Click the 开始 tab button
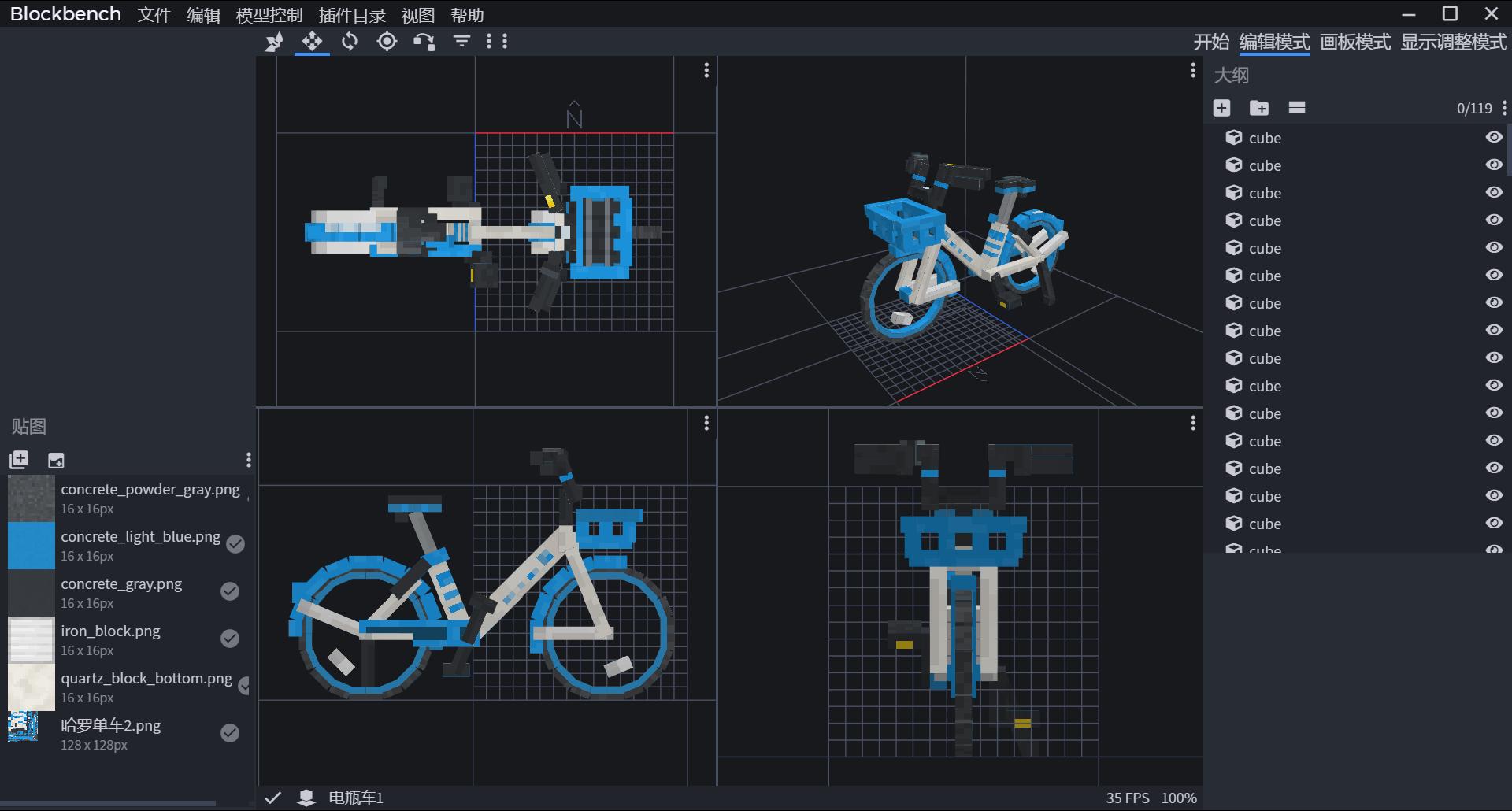 (1210, 42)
